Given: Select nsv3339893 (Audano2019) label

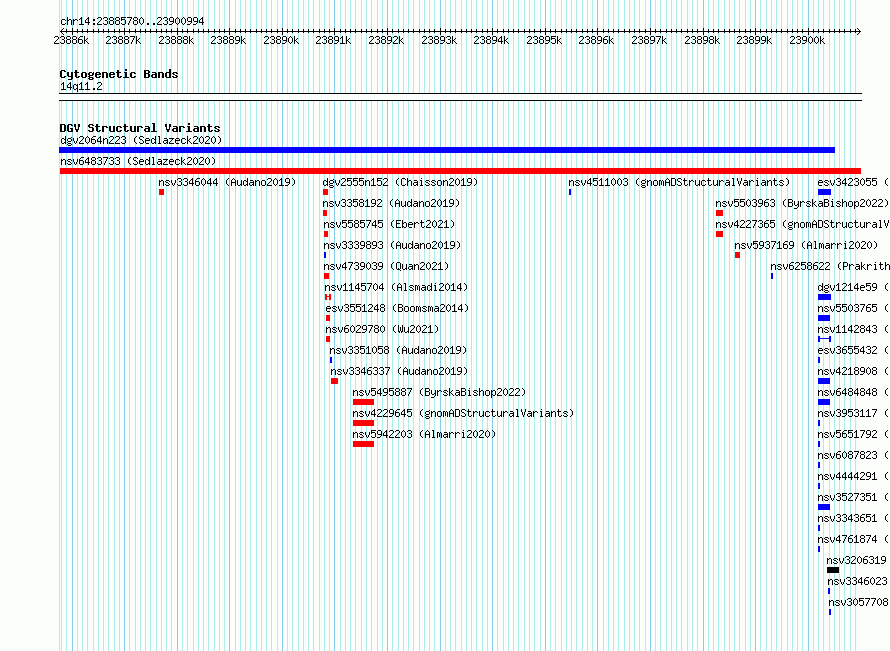Looking at the screenshot, I should pos(392,245).
